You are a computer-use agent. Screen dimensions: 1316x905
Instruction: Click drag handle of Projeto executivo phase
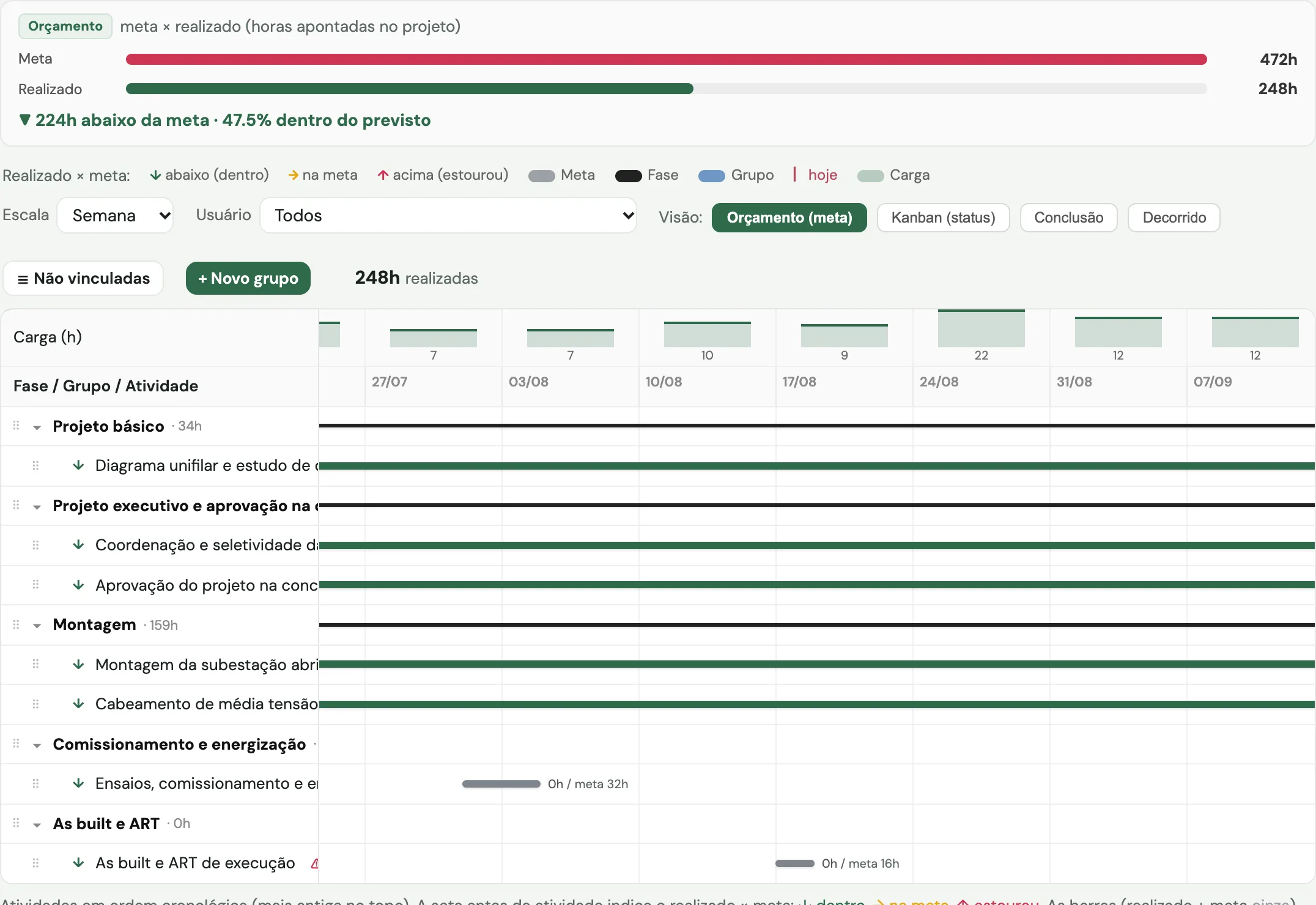click(x=17, y=505)
